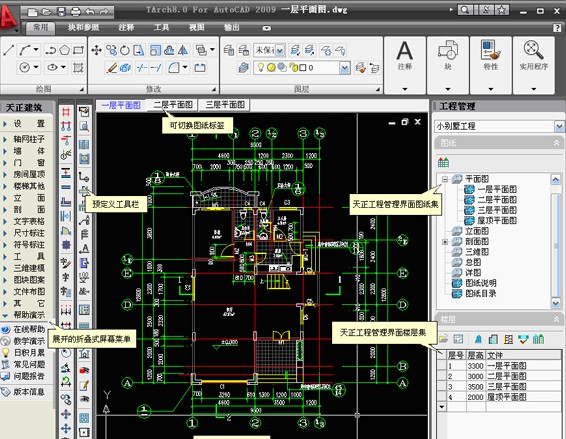Open 版本信息 item
The width and height of the screenshot is (566, 439).
click(x=24, y=392)
